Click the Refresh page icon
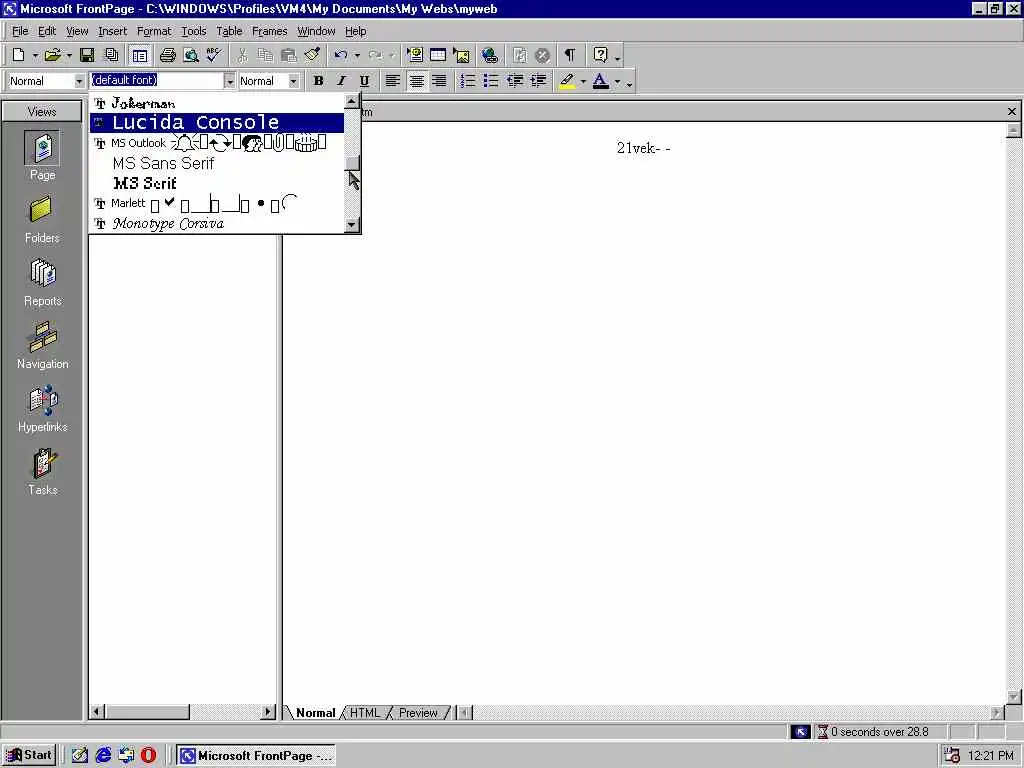Screen dimensions: 1024x768 pos(519,56)
